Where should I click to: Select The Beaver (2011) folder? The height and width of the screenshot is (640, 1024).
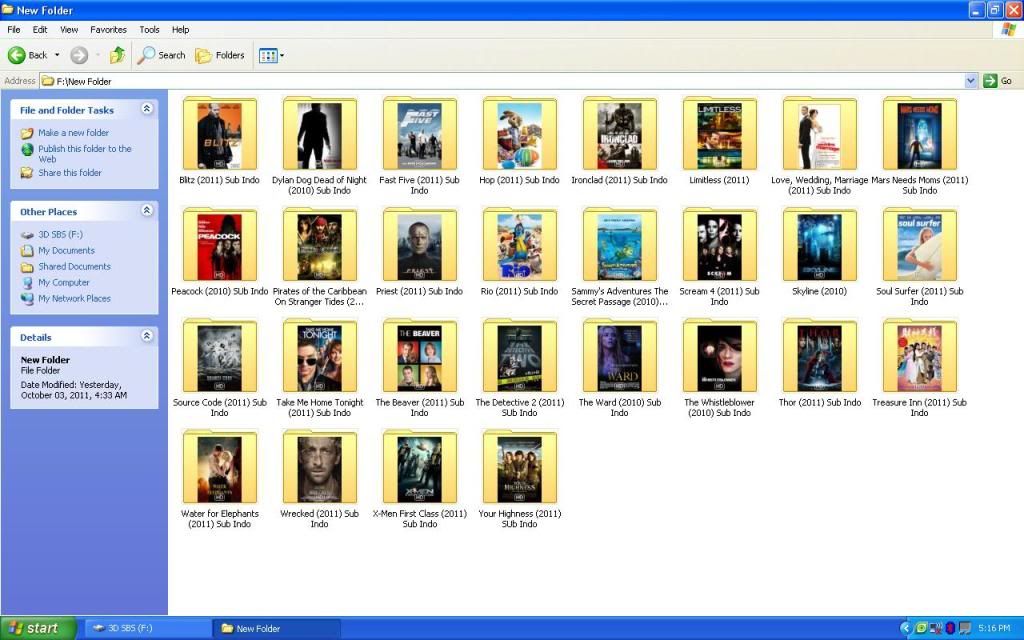coord(419,368)
